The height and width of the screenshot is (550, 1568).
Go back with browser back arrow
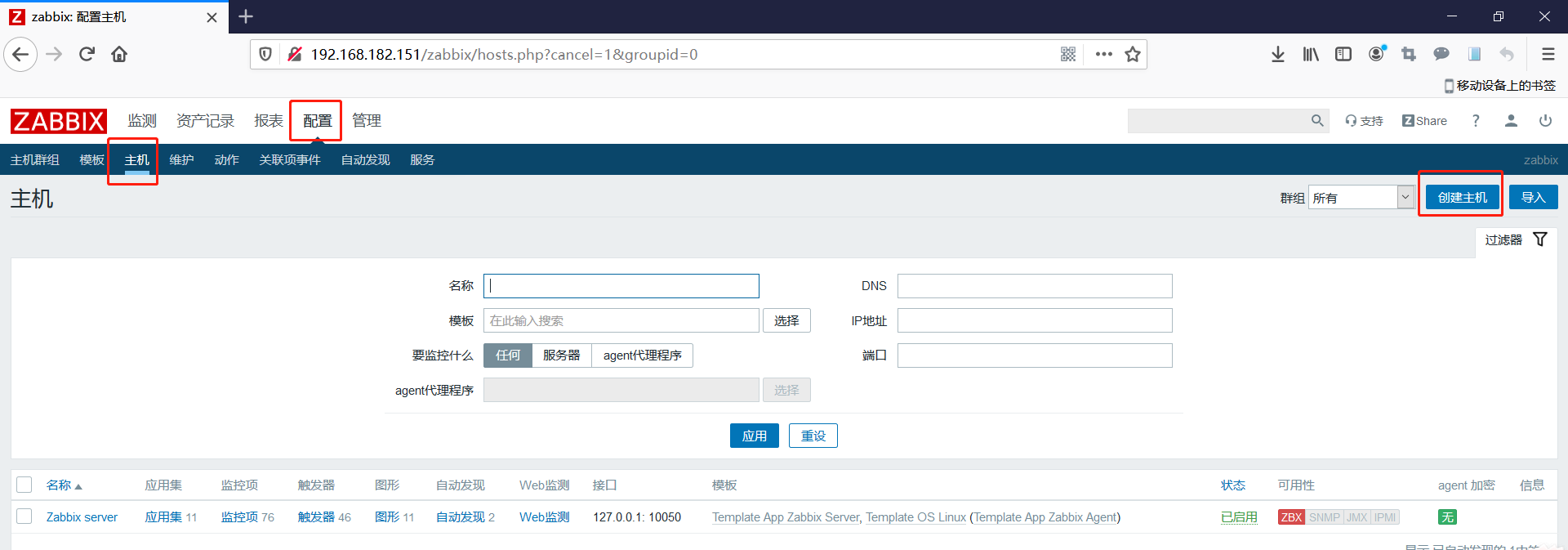(20, 55)
